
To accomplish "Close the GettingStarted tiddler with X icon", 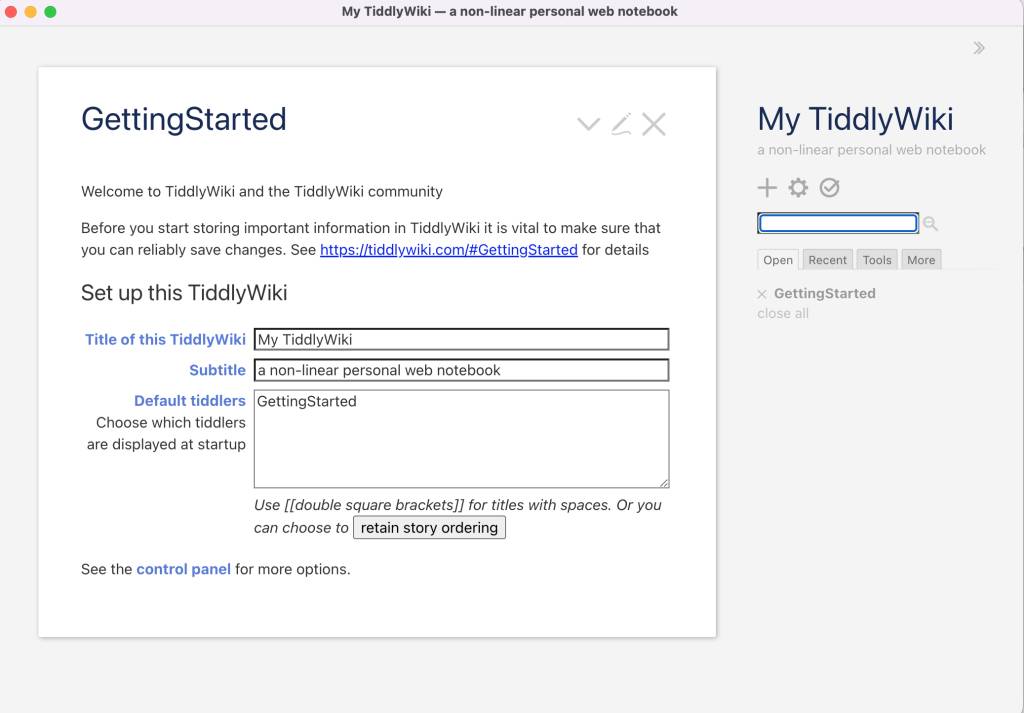I will click(x=654, y=123).
